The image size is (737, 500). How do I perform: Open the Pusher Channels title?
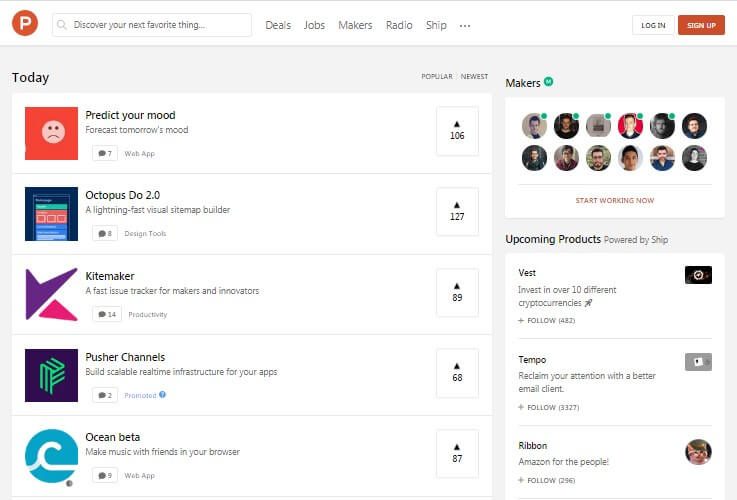pos(125,357)
